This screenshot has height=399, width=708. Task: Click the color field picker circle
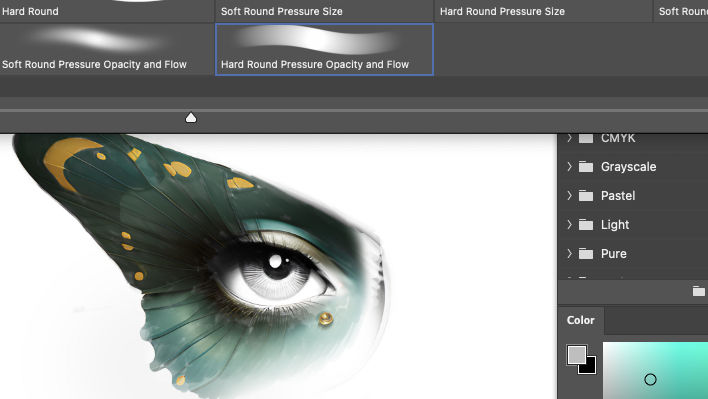pos(650,380)
